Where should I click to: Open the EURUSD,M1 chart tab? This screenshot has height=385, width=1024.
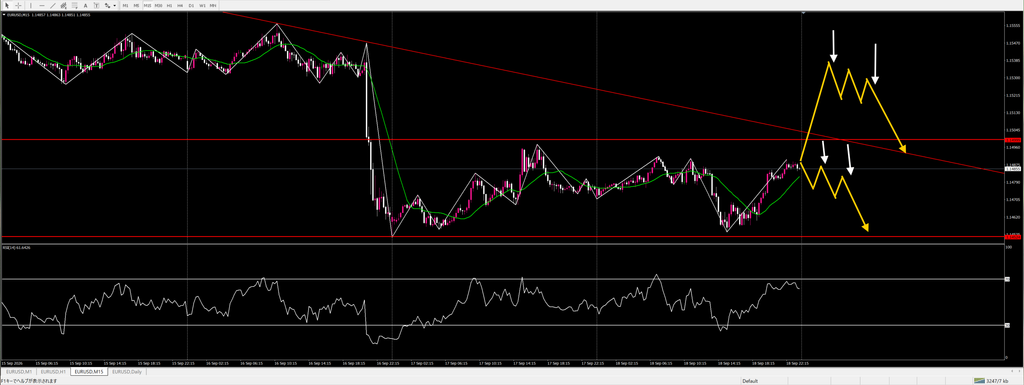18,371
